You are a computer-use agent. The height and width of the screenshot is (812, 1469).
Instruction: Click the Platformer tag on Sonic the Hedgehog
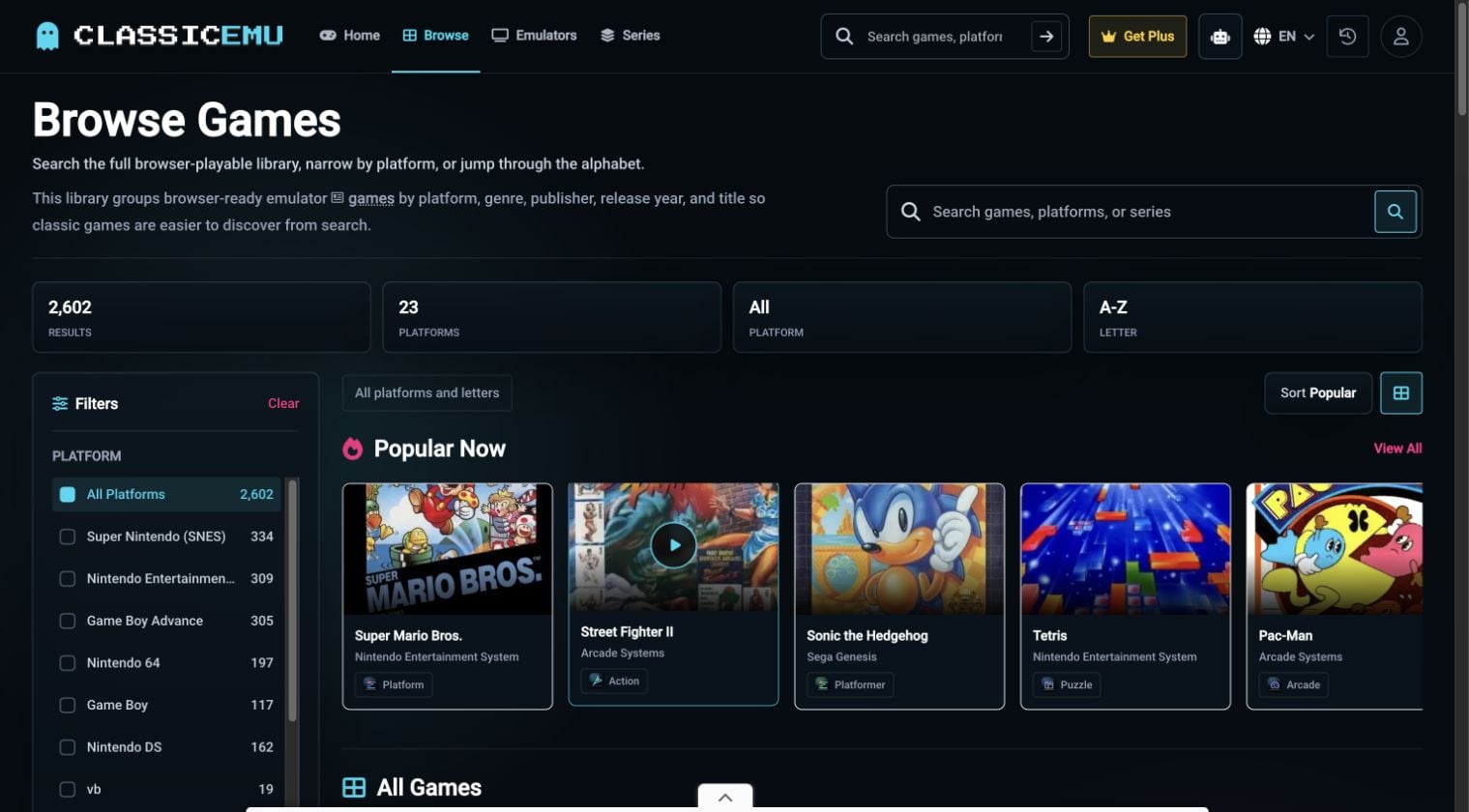pos(850,685)
